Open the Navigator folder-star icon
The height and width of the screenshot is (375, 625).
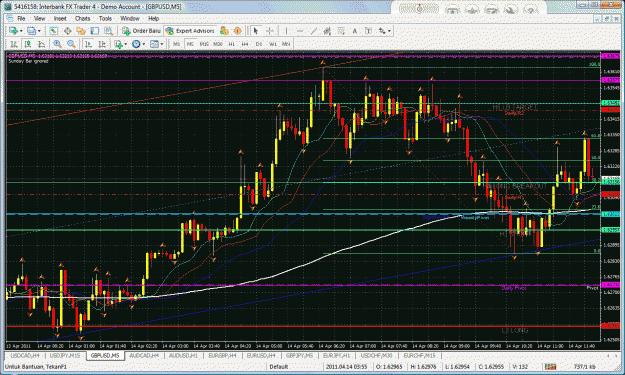[81, 31]
